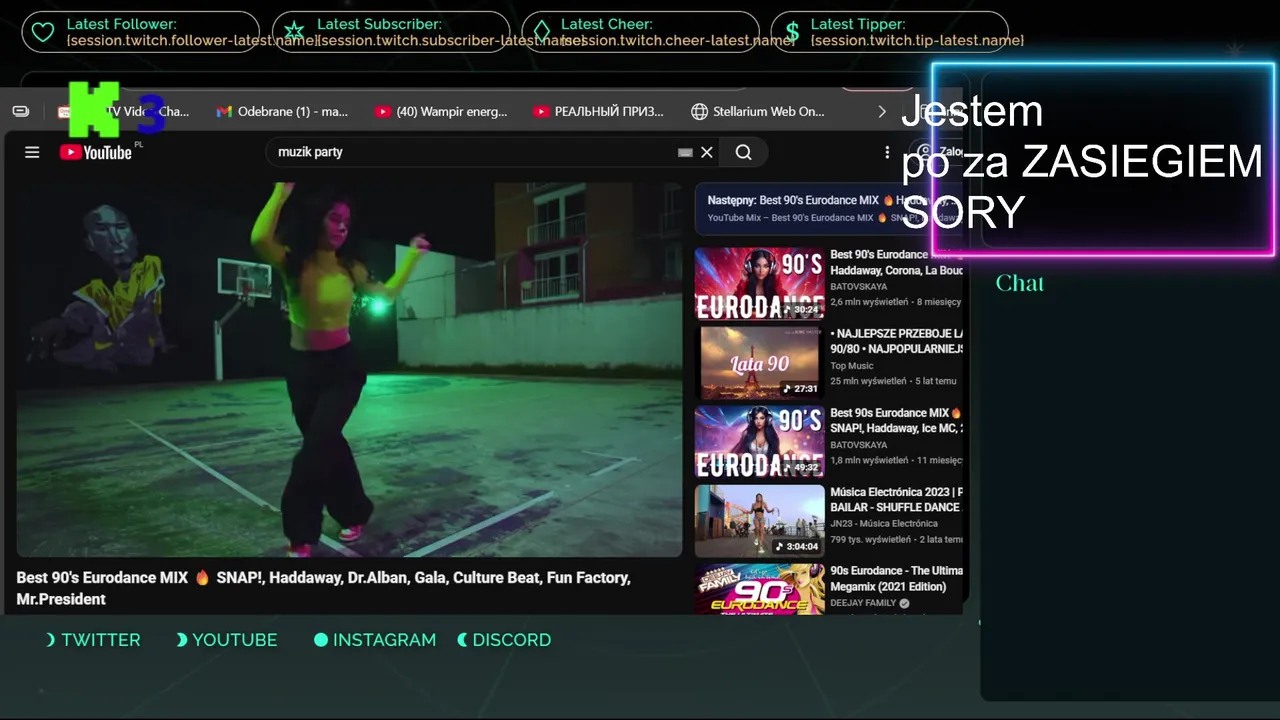Open the 'TV Video Cha...' bookmark

[124, 112]
